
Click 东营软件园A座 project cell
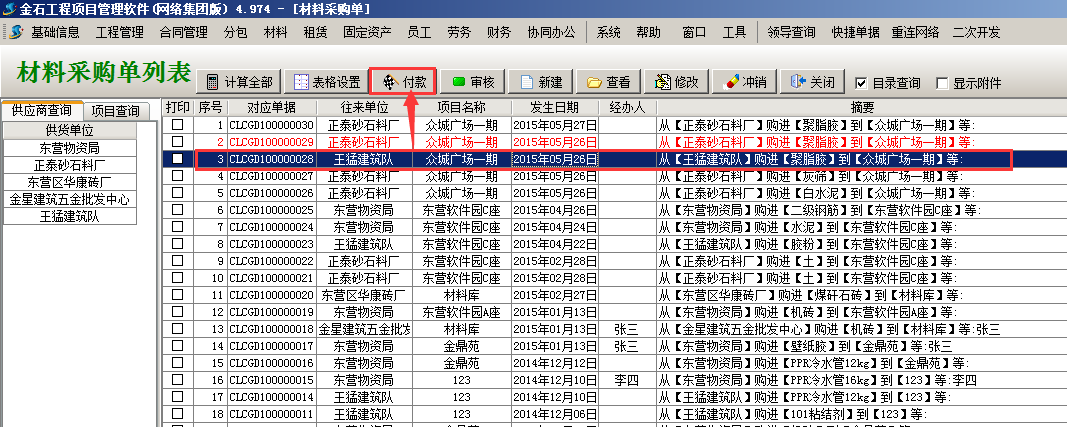pos(461,312)
